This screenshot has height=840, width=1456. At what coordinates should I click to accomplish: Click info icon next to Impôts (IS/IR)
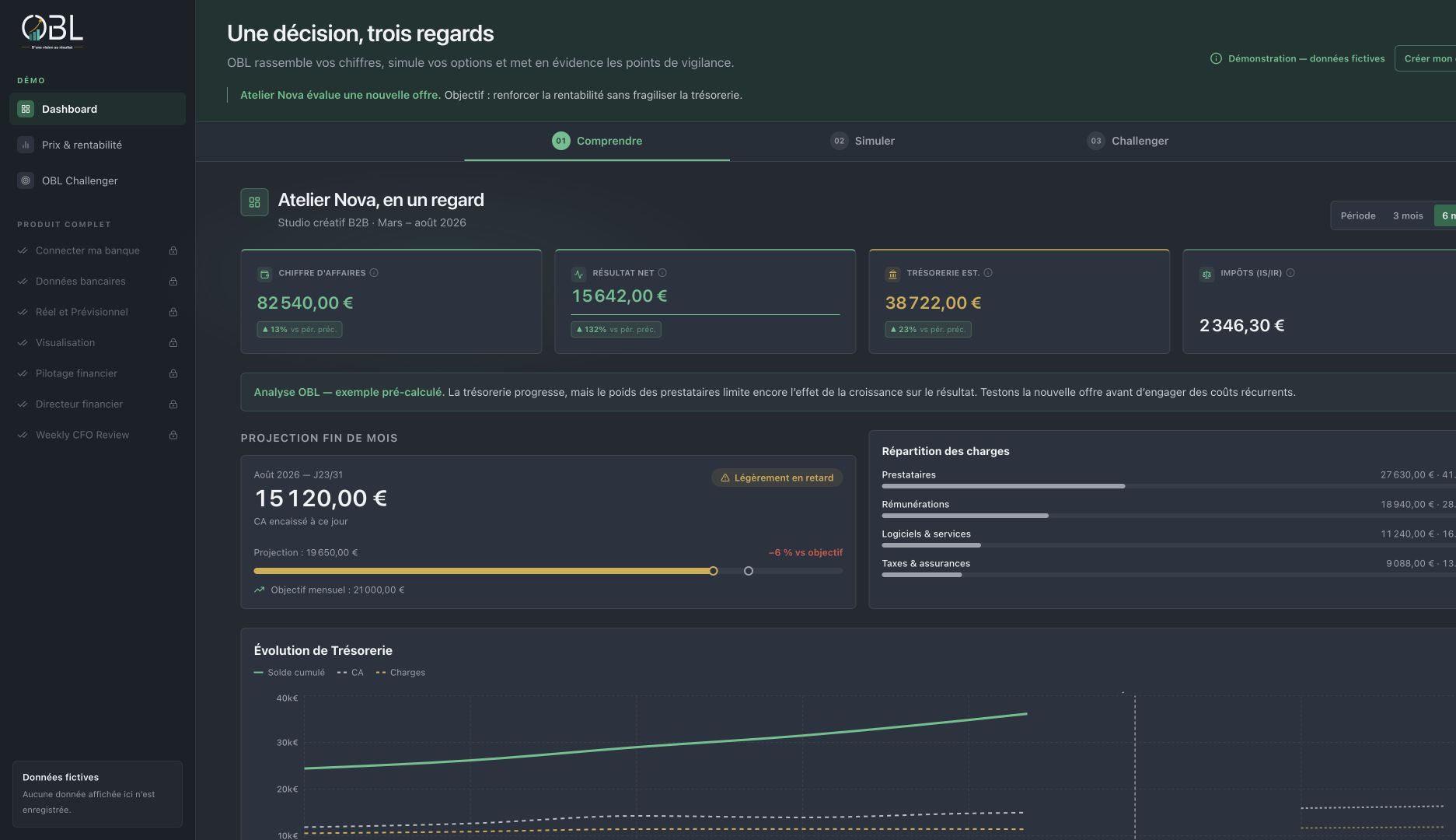point(1290,273)
